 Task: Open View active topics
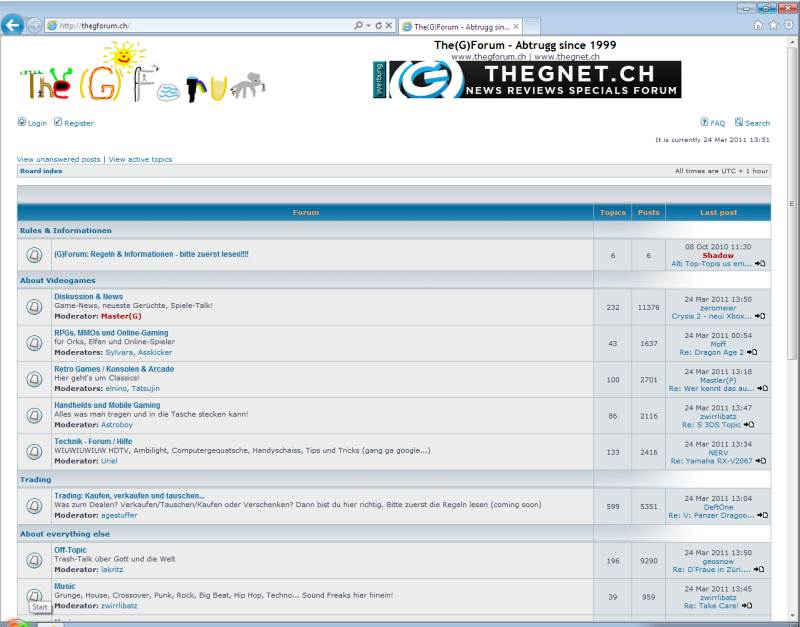(x=140, y=159)
